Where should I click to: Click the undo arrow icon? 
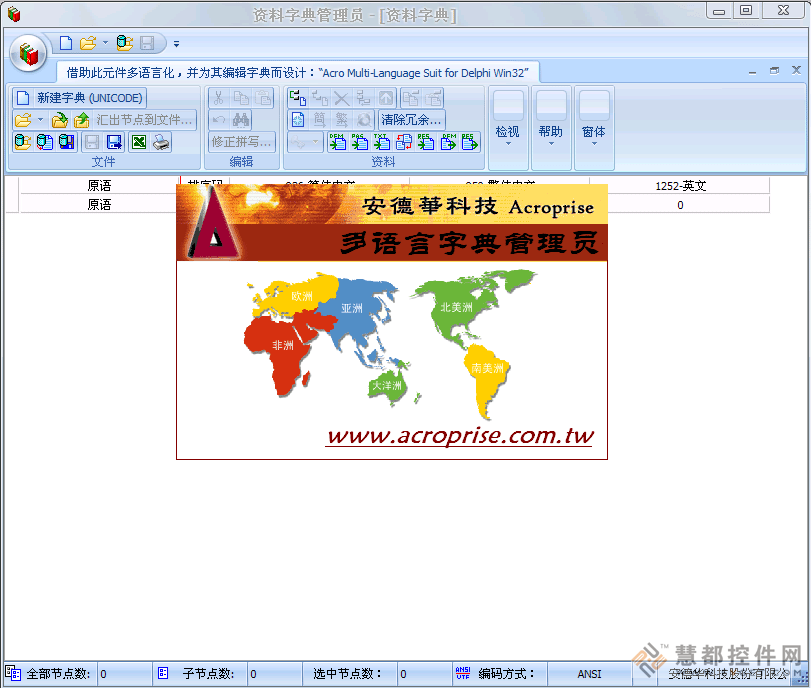coord(219,121)
